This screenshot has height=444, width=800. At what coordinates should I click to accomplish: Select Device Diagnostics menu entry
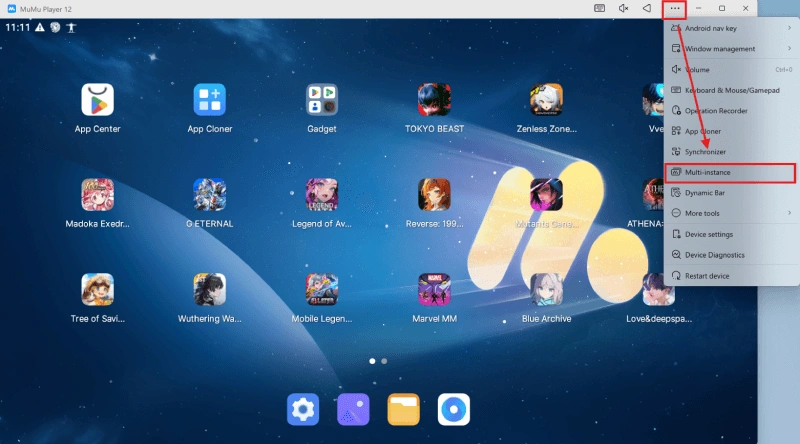point(732,255)
